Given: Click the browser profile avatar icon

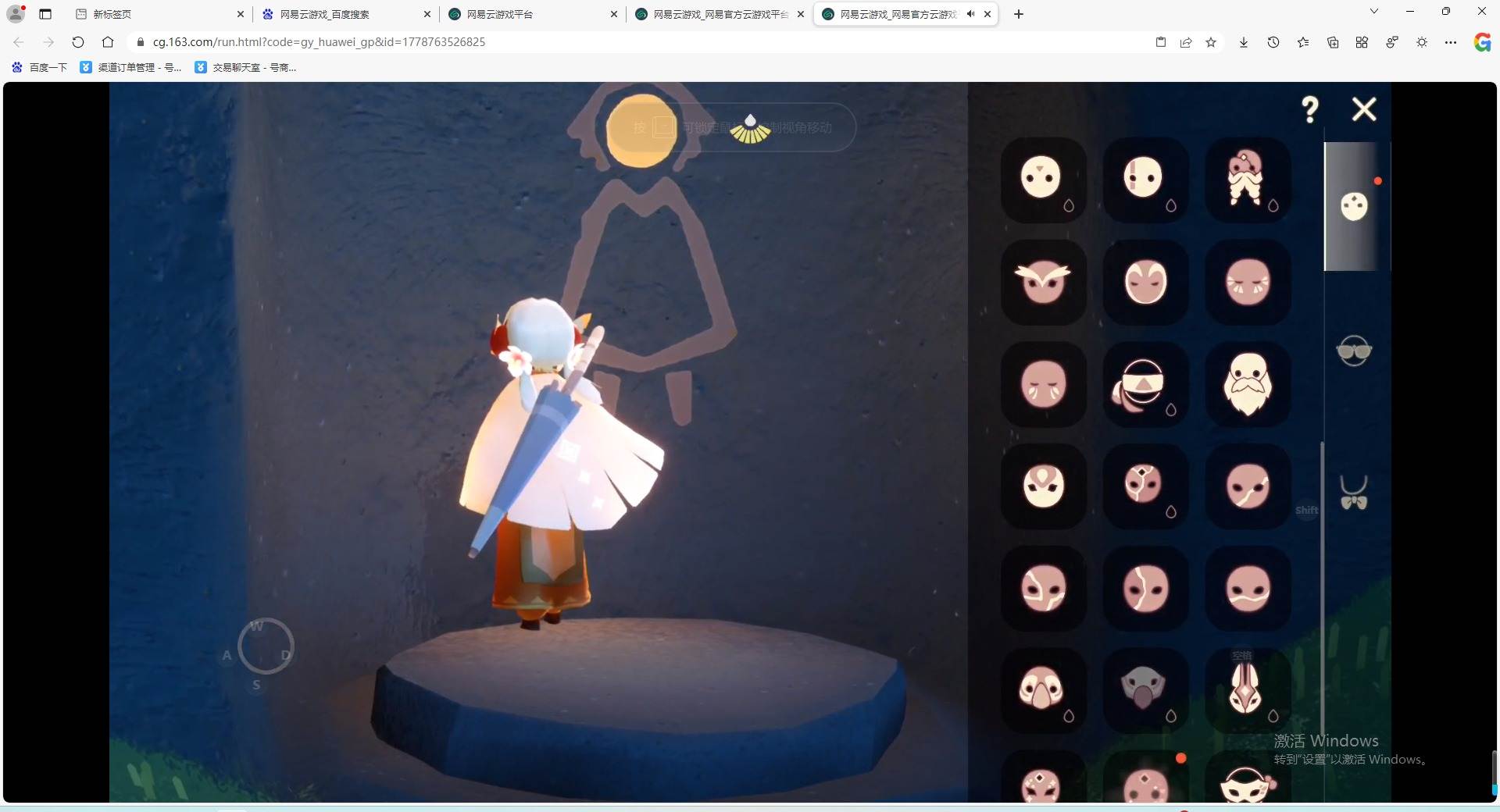Looking at the screenshot, I should tap(16, 14).
